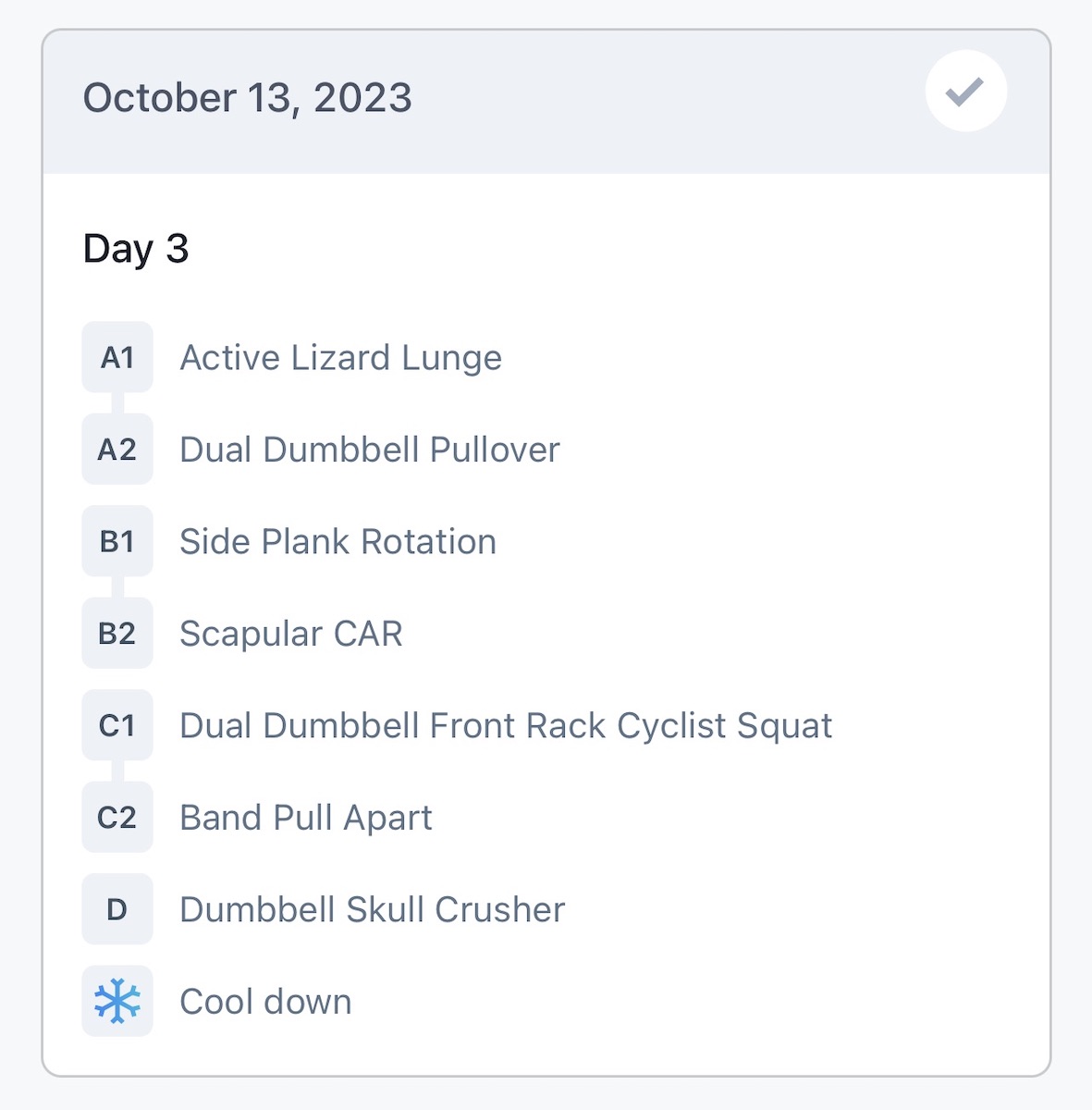Click the C2 exercise badge
Viewport: 1092px width, 1110px height.
pos(117,818)
